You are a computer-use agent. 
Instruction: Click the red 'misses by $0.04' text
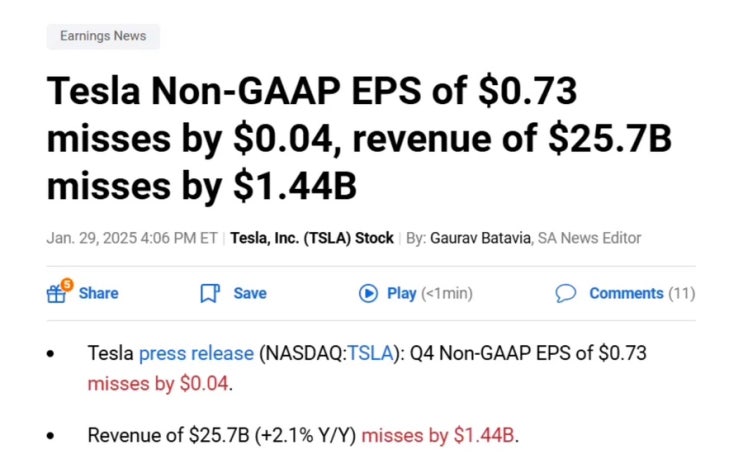(158, 382)
